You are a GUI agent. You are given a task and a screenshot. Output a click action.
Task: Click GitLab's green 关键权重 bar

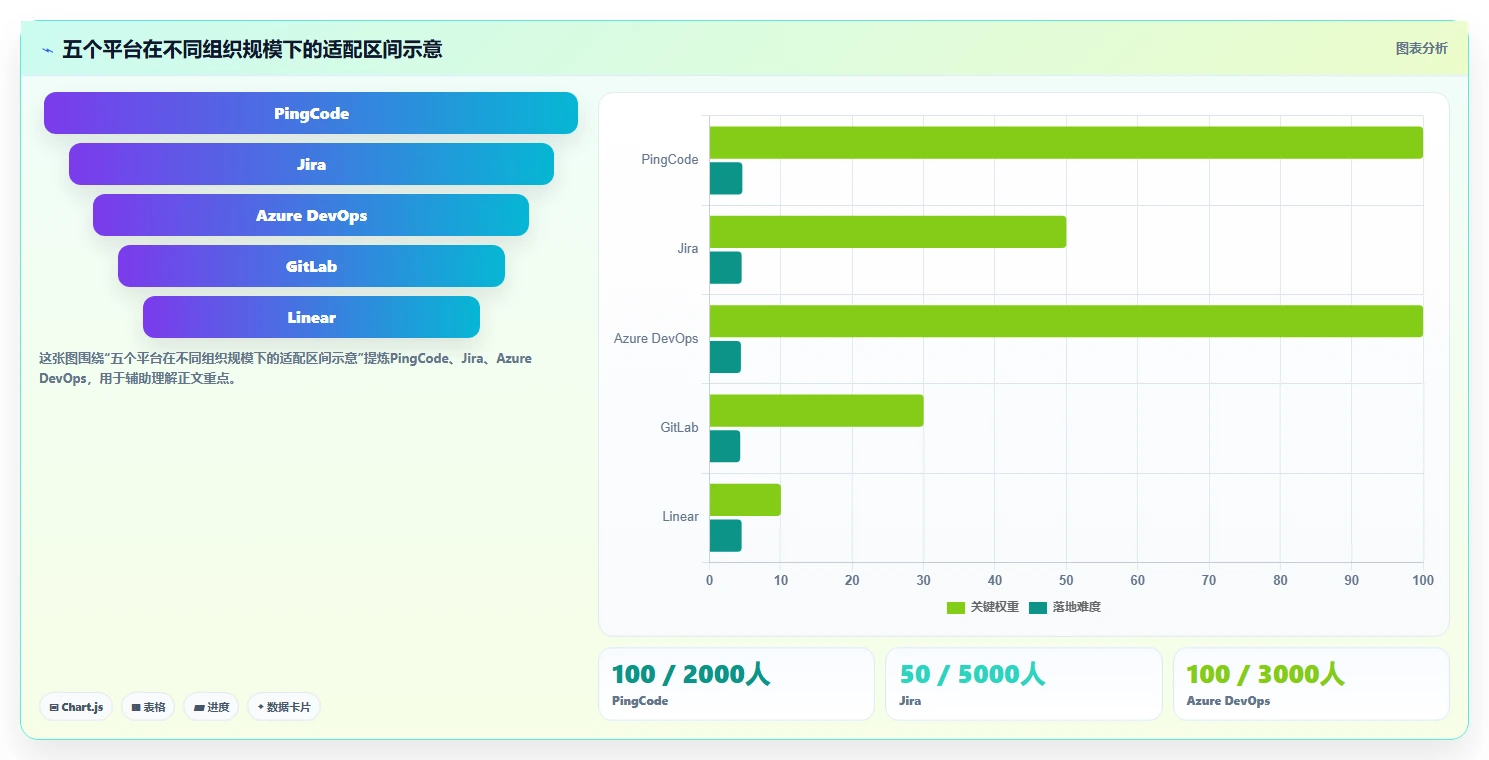click(816, 410)
